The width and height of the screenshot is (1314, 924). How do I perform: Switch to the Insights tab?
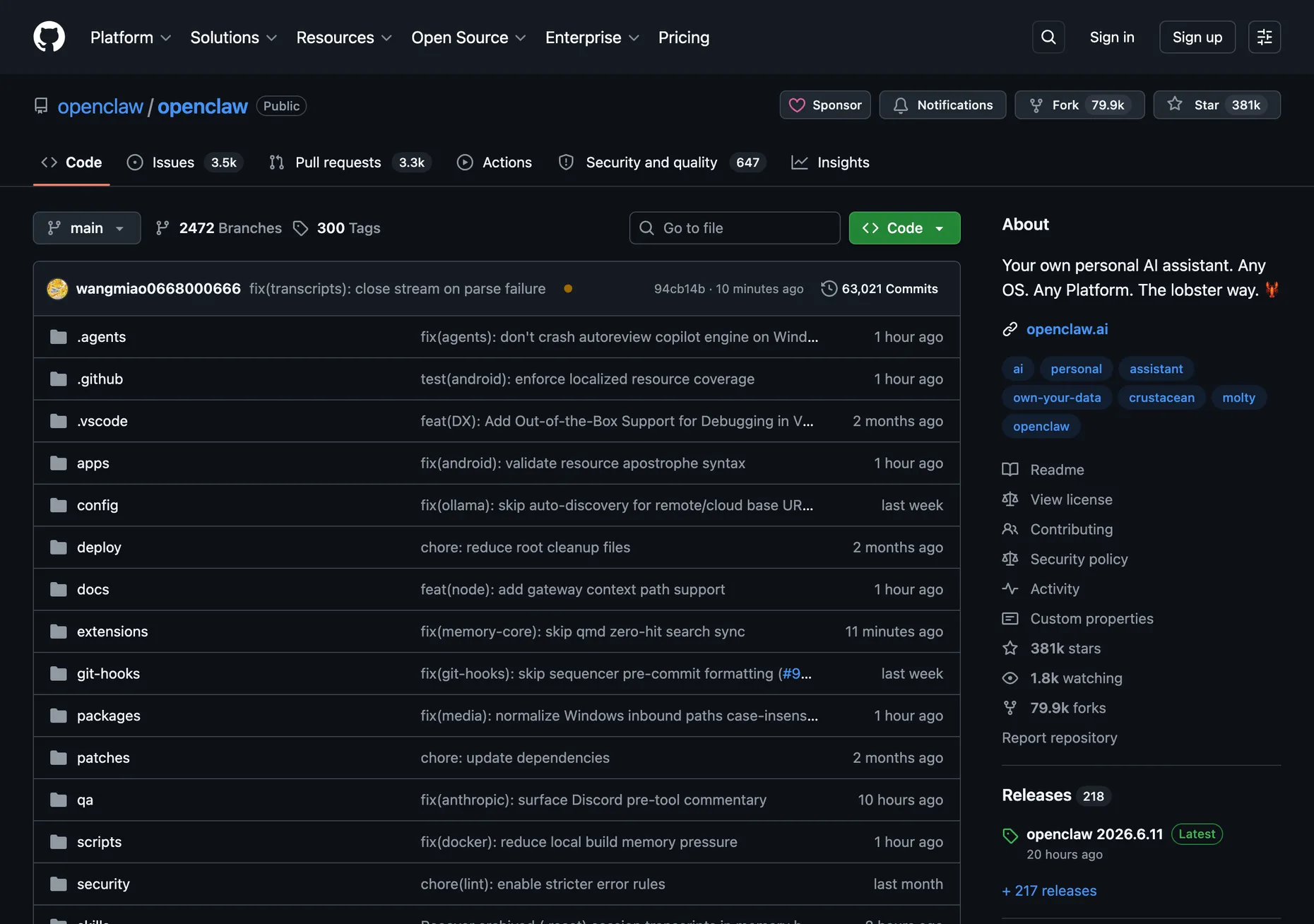click(830, 162)
